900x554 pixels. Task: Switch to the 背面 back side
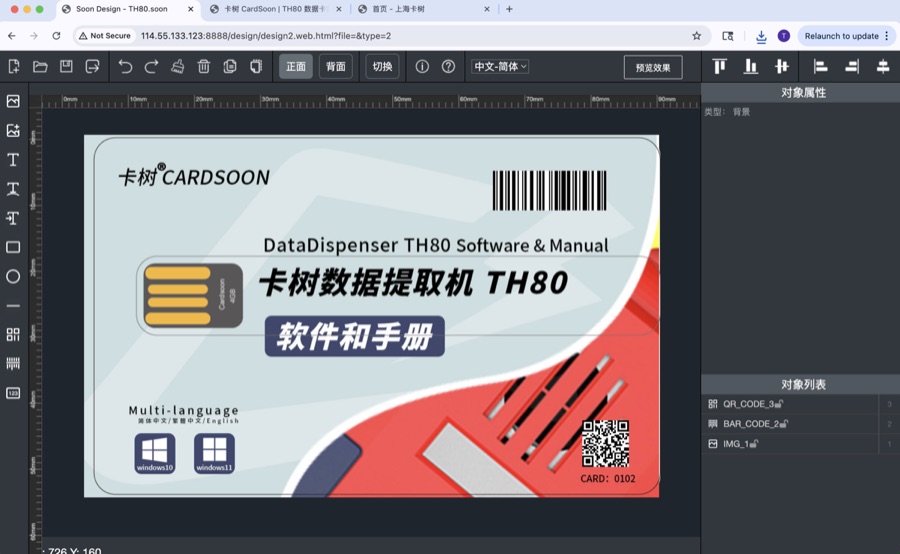336,67
